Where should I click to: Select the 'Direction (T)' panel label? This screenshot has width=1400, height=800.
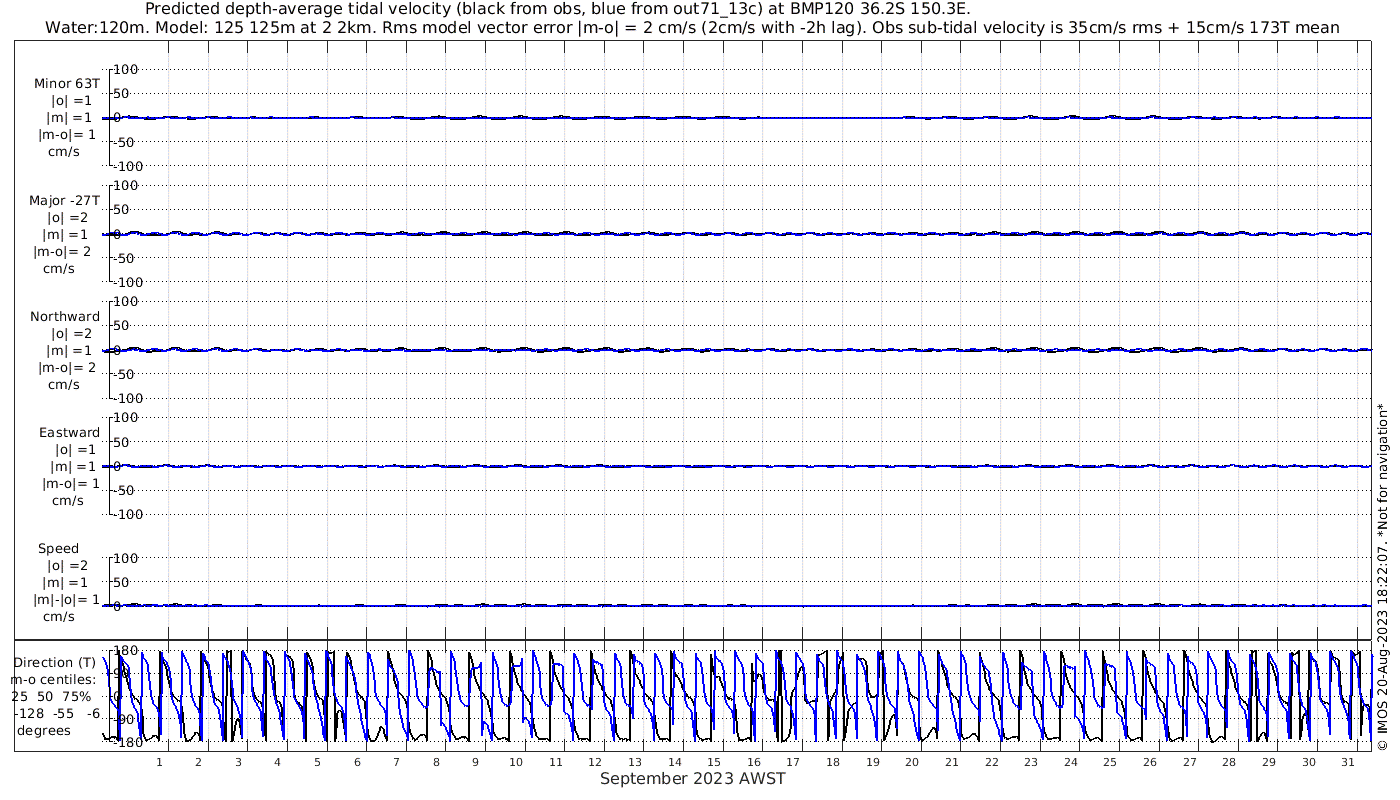pos(57,662)
